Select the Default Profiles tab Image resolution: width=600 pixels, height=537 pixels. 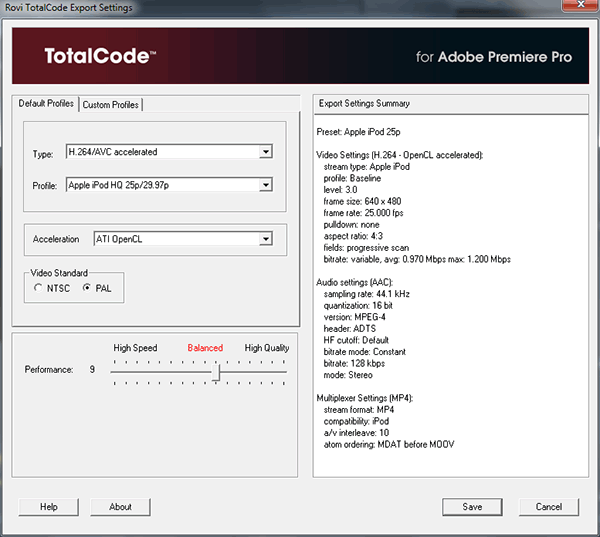click(x=46, y=103)
